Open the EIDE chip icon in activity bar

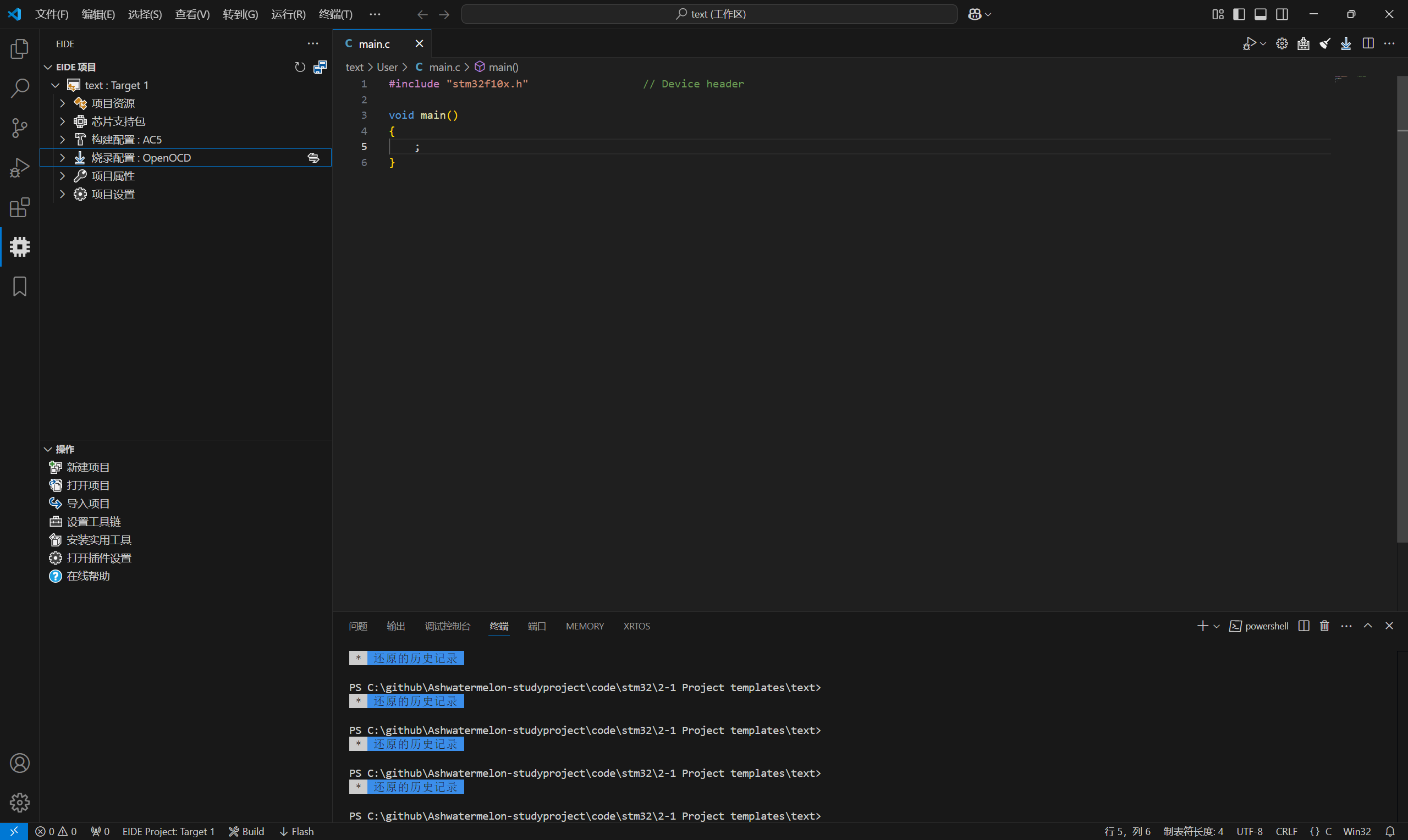[x=20, y=247]
